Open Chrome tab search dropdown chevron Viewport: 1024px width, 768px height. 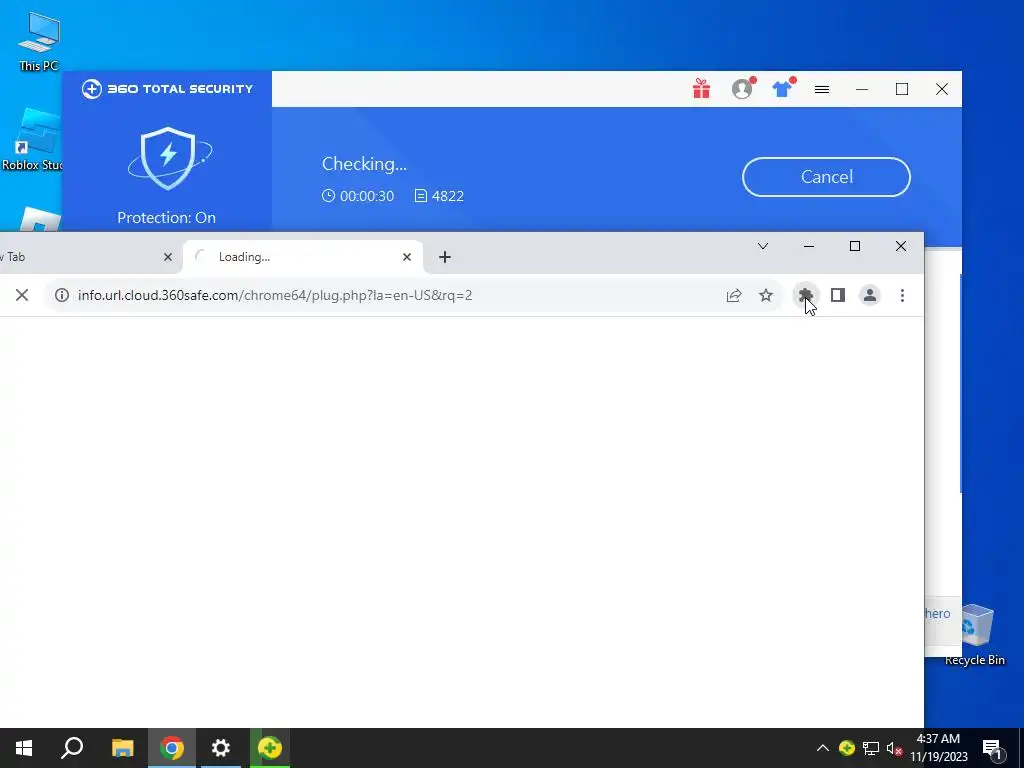pos(763,246)
